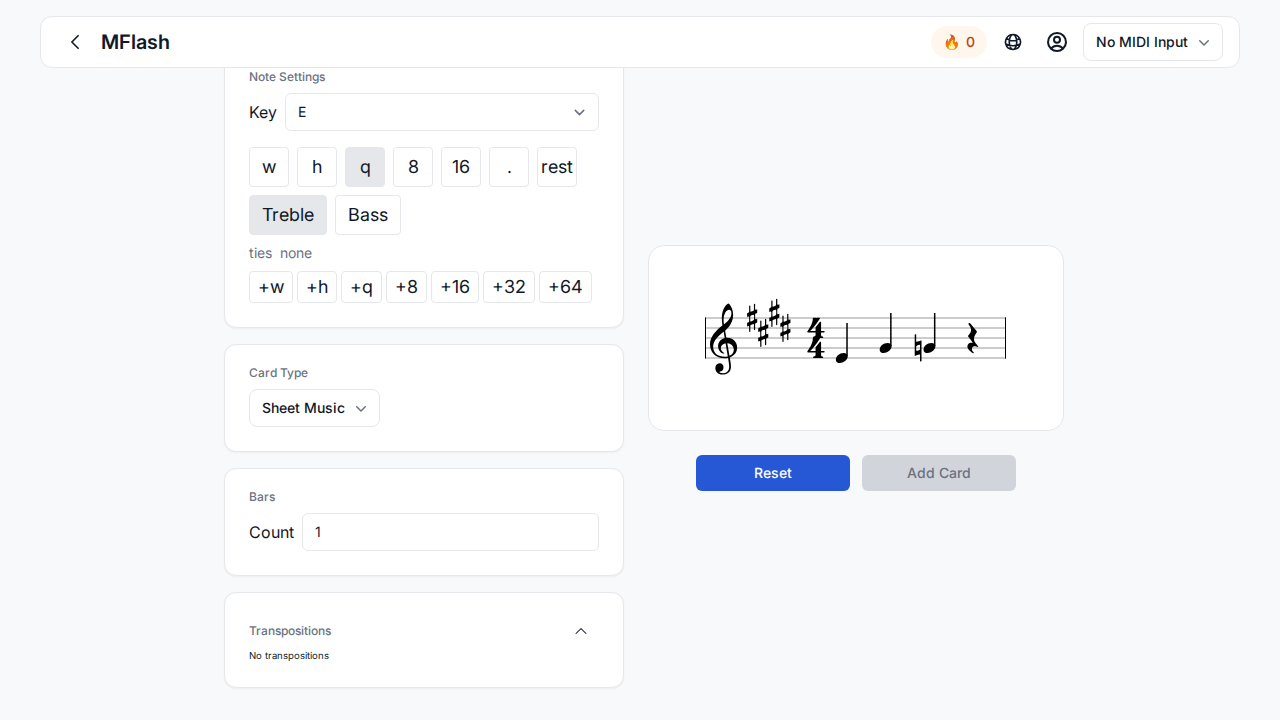Open the streak flame counter
This screenshot has width=1280, height=720.
pos(959,42)
